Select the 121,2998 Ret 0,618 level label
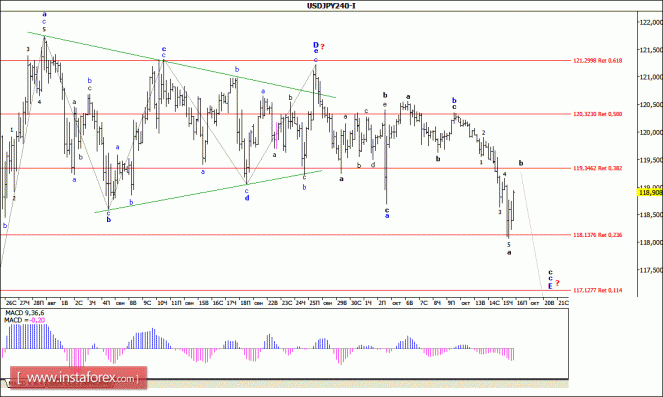This screenshot has width=663, height=397. click(597, 60)
